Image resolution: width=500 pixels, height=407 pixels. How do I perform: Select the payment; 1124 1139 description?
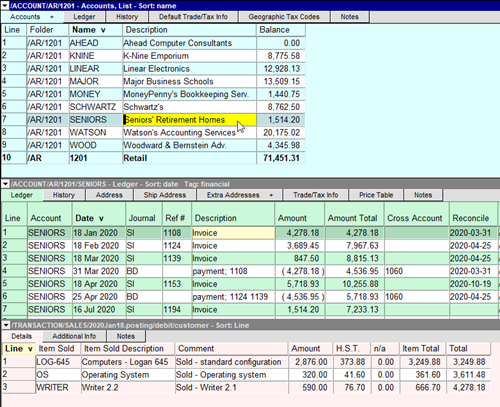click(233, 297)
